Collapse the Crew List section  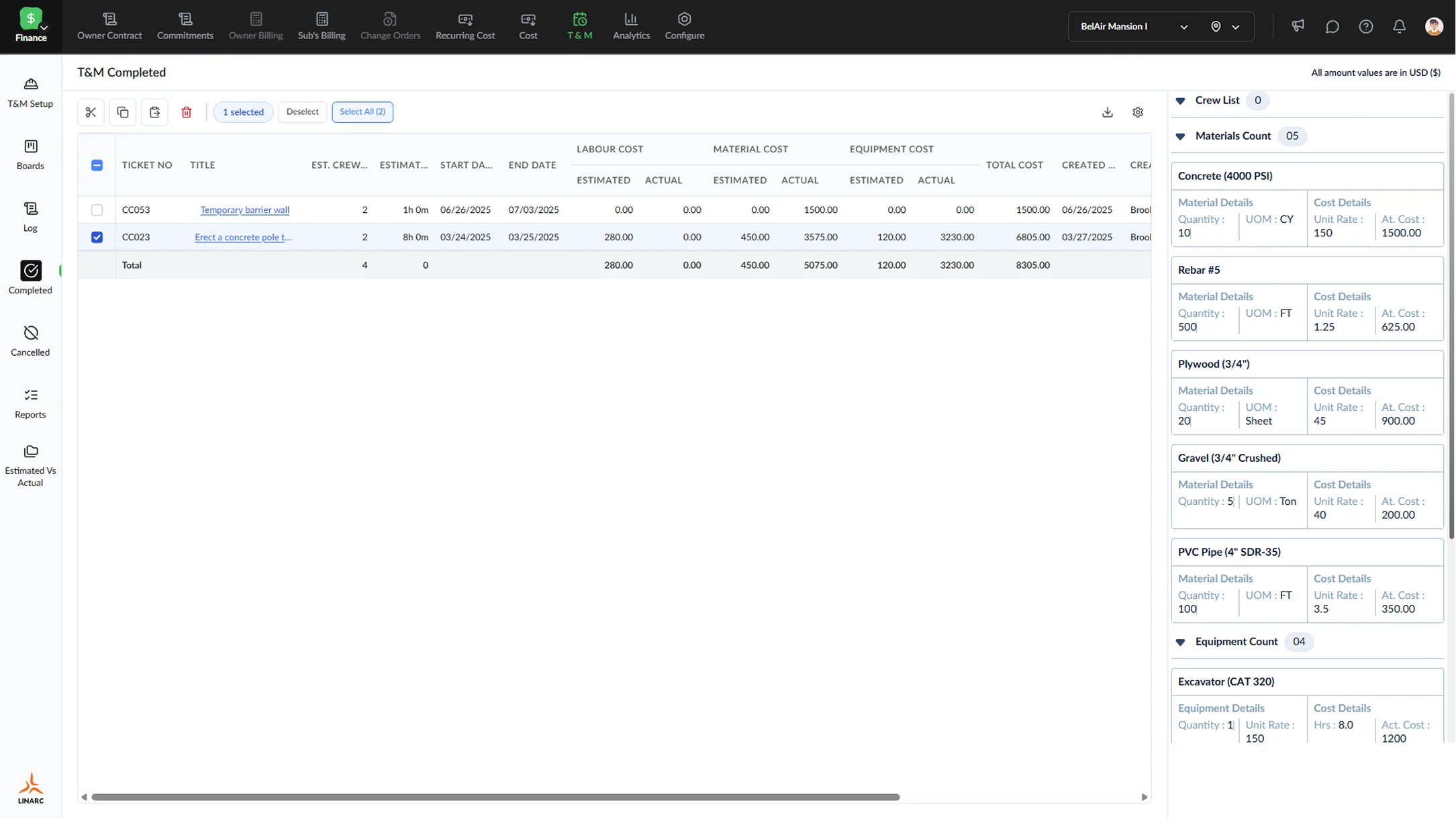coord(1180,101)
